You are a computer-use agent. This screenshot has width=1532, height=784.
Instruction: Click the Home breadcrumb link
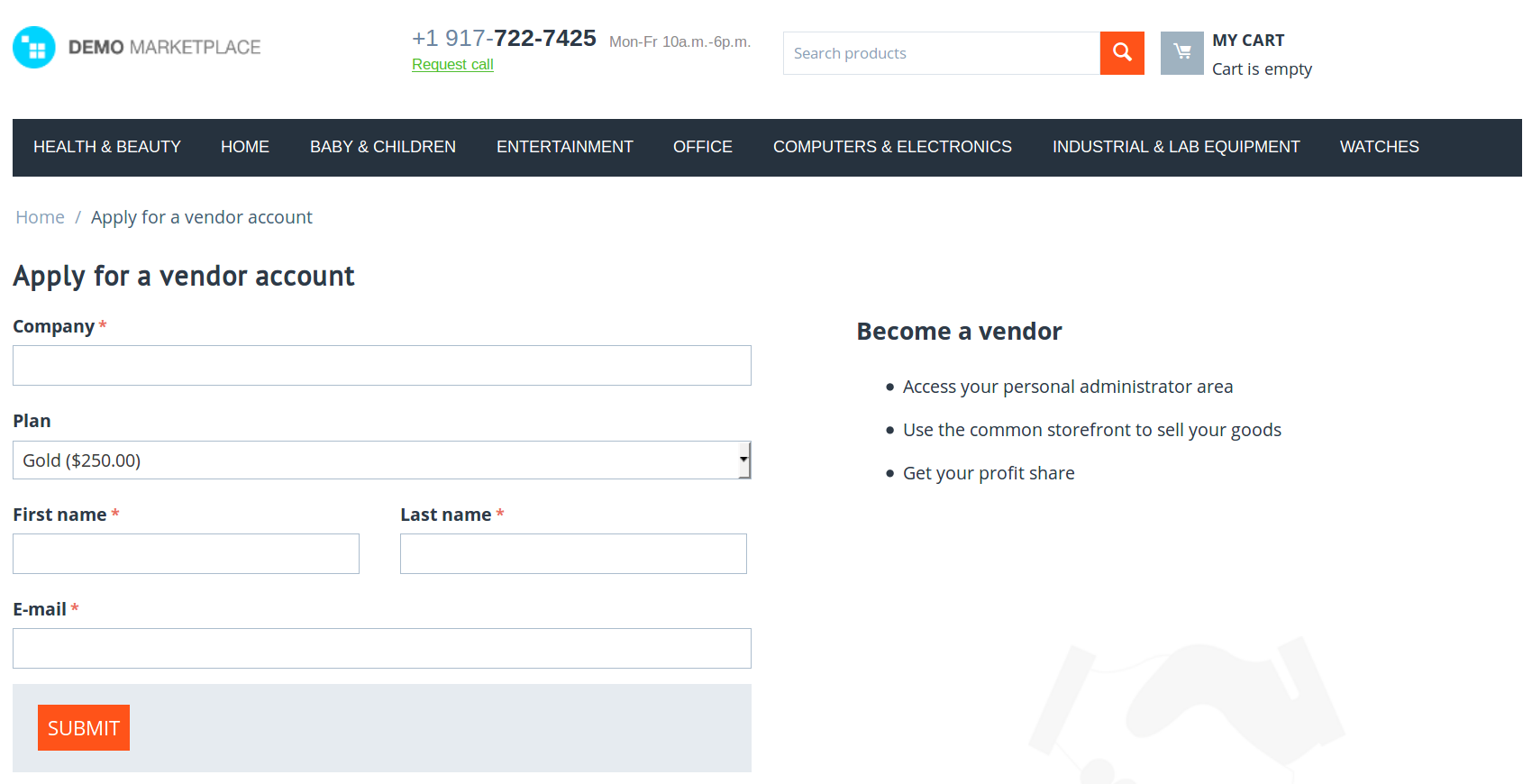pyautogui.click(x=41, y=217)
